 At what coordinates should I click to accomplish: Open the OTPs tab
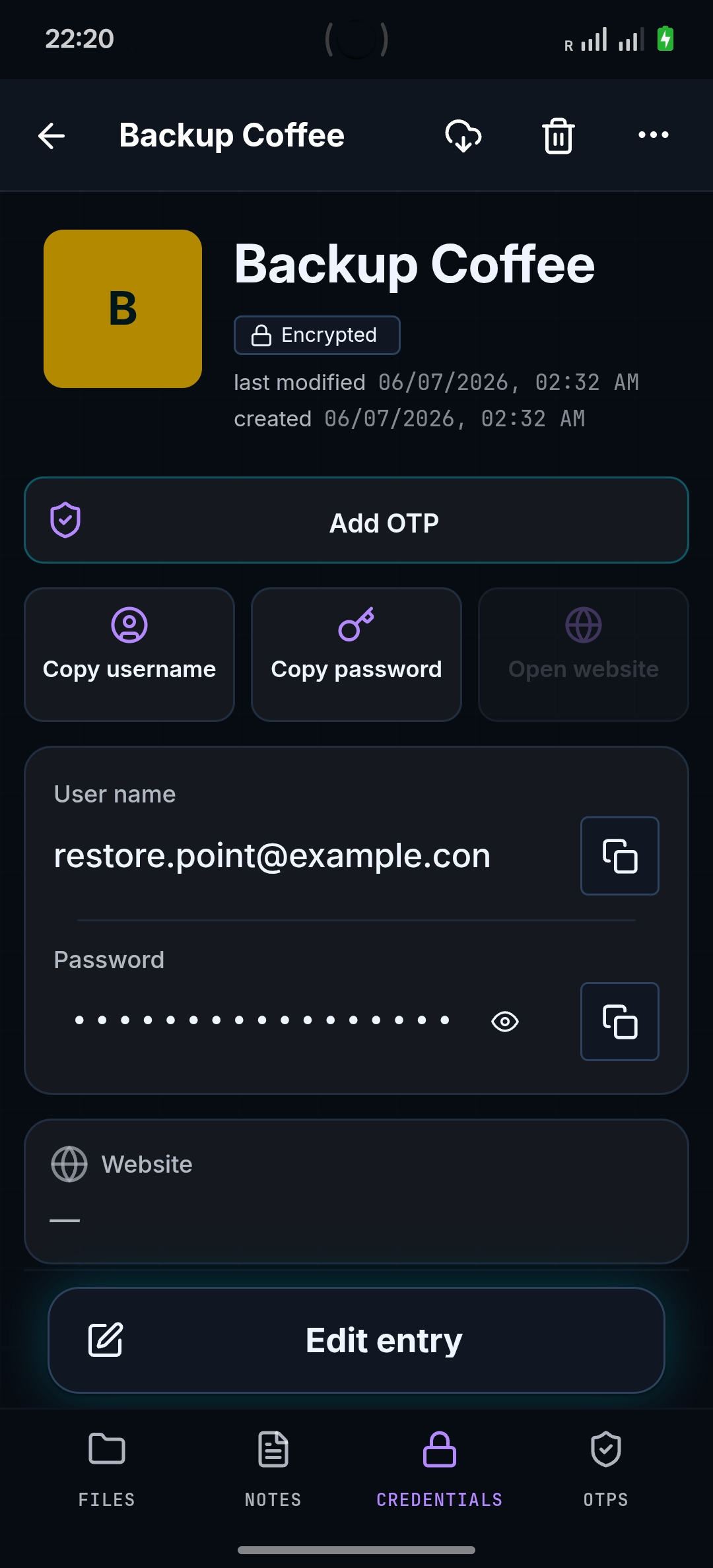(606, 1469)
